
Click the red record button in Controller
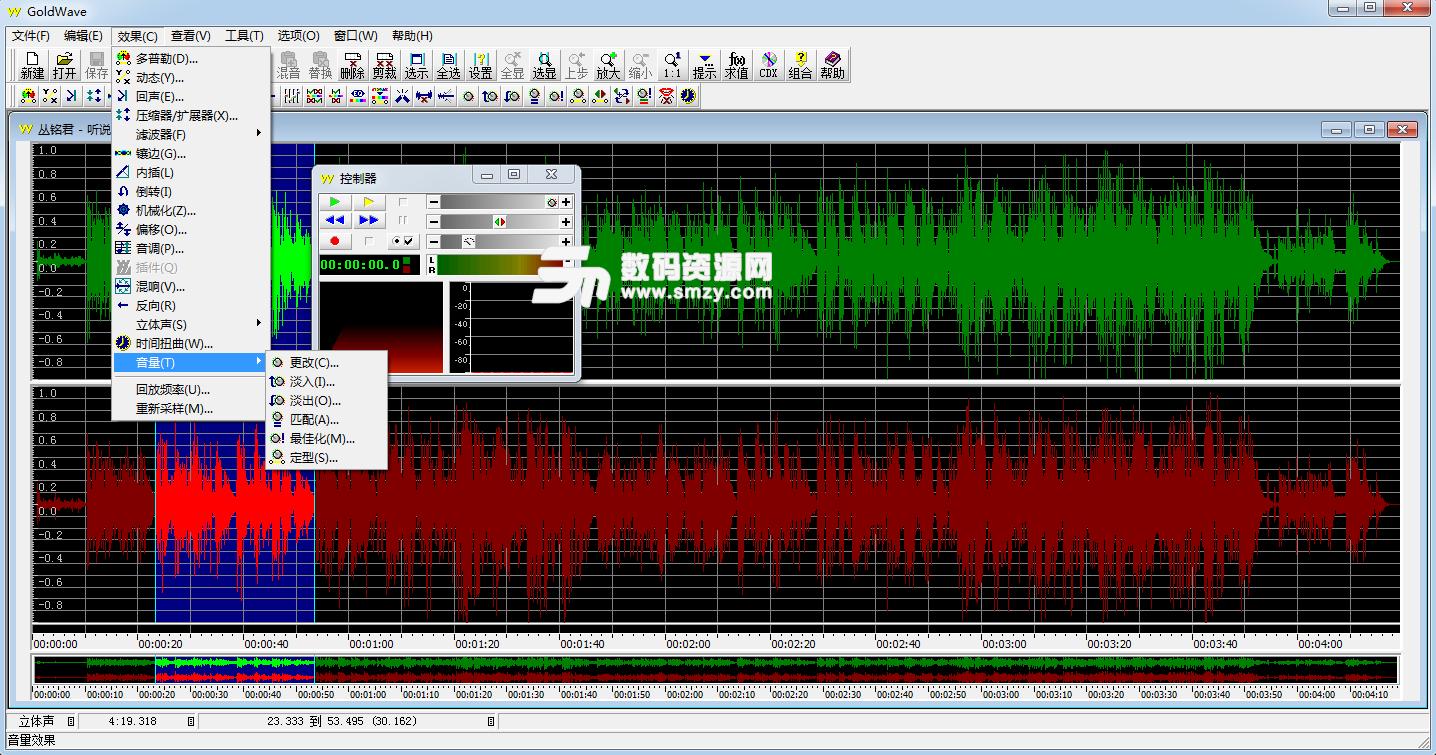click(x=335, y=241)
